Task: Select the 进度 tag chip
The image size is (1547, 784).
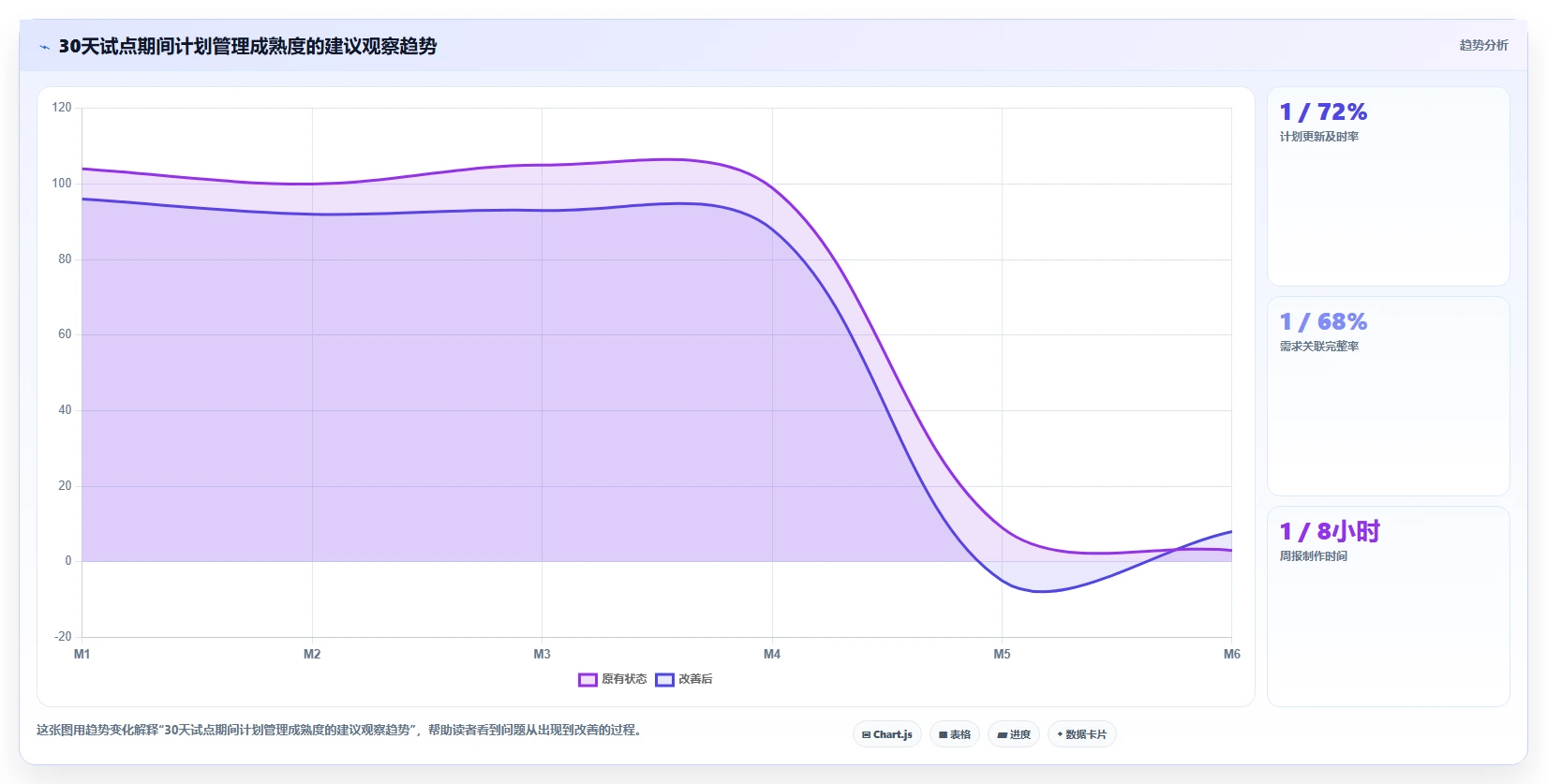Action: click(1014, 734)
